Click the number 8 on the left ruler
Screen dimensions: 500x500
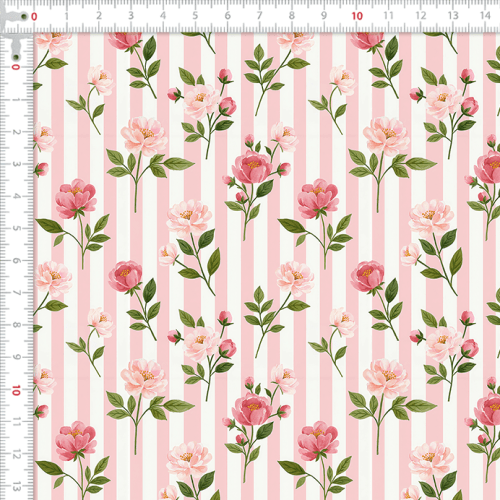pyautogui.click(x=16, y=325)
